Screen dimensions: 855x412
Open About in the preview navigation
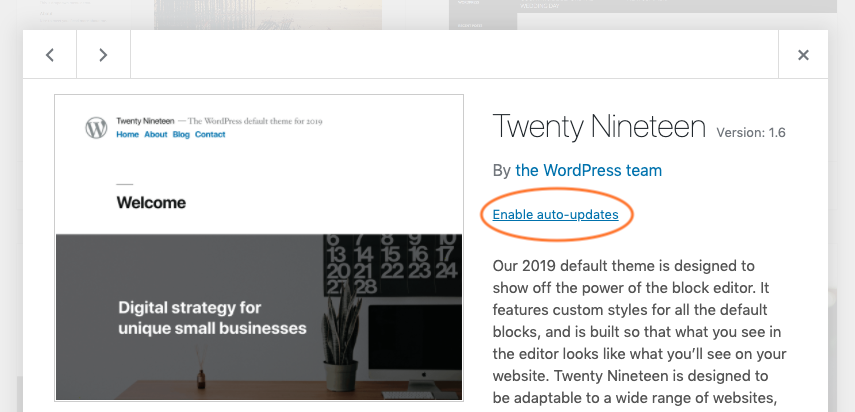tap(155, 134)
